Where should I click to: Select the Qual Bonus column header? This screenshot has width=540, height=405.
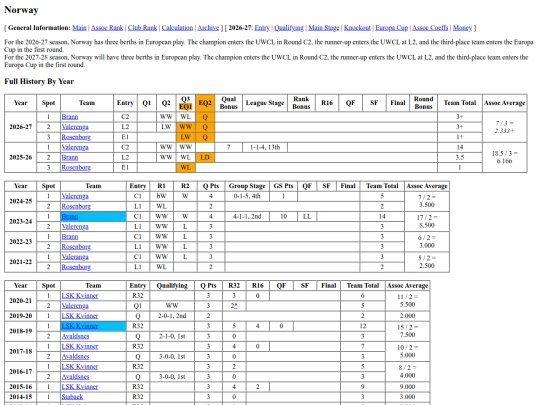tap(228, 103)
